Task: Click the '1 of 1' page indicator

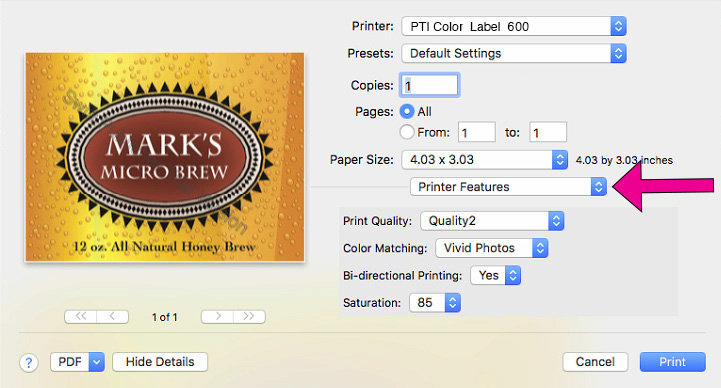Action: pos(165,317)
